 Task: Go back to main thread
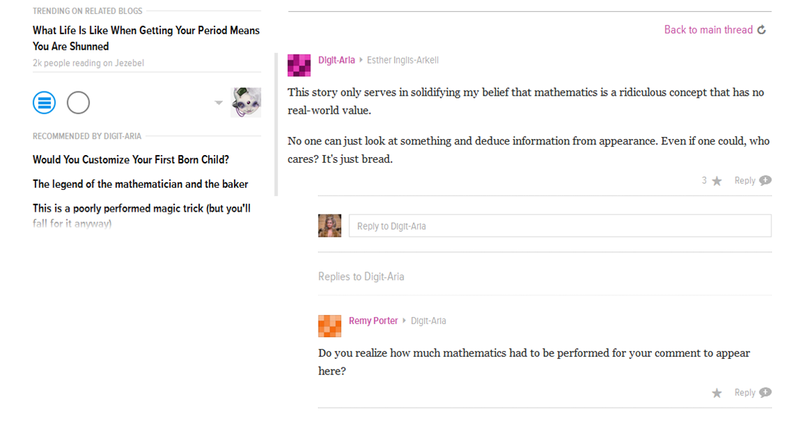coord(708,30)
